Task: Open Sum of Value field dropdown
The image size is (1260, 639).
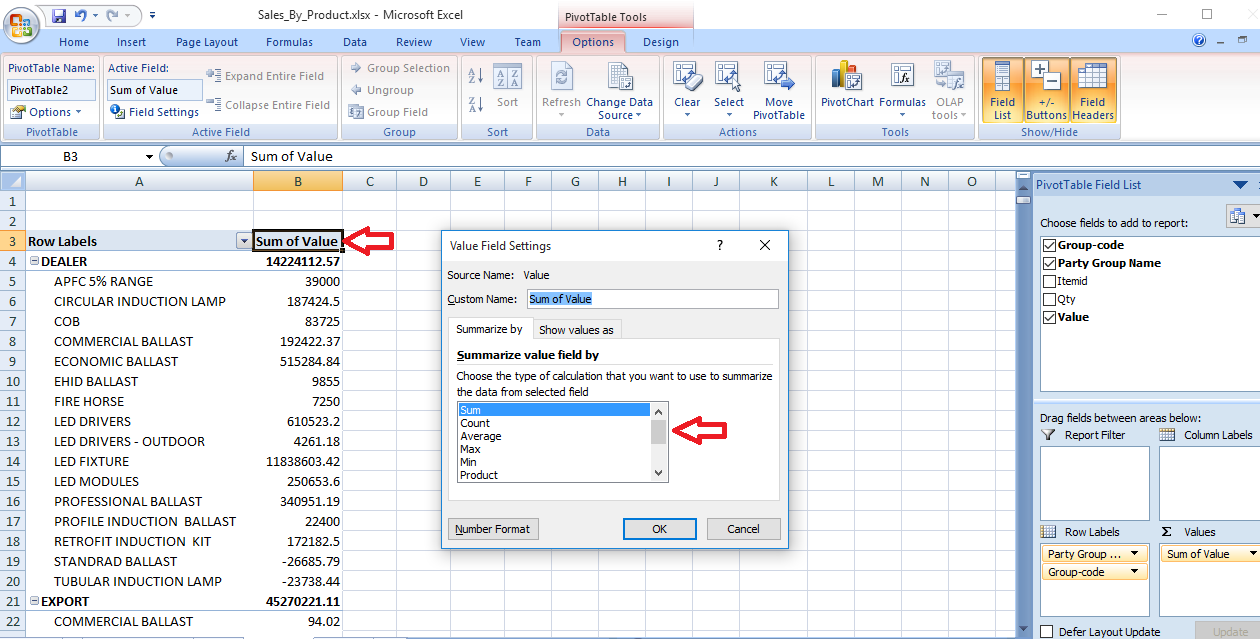Action: [x=1252, y=554]
